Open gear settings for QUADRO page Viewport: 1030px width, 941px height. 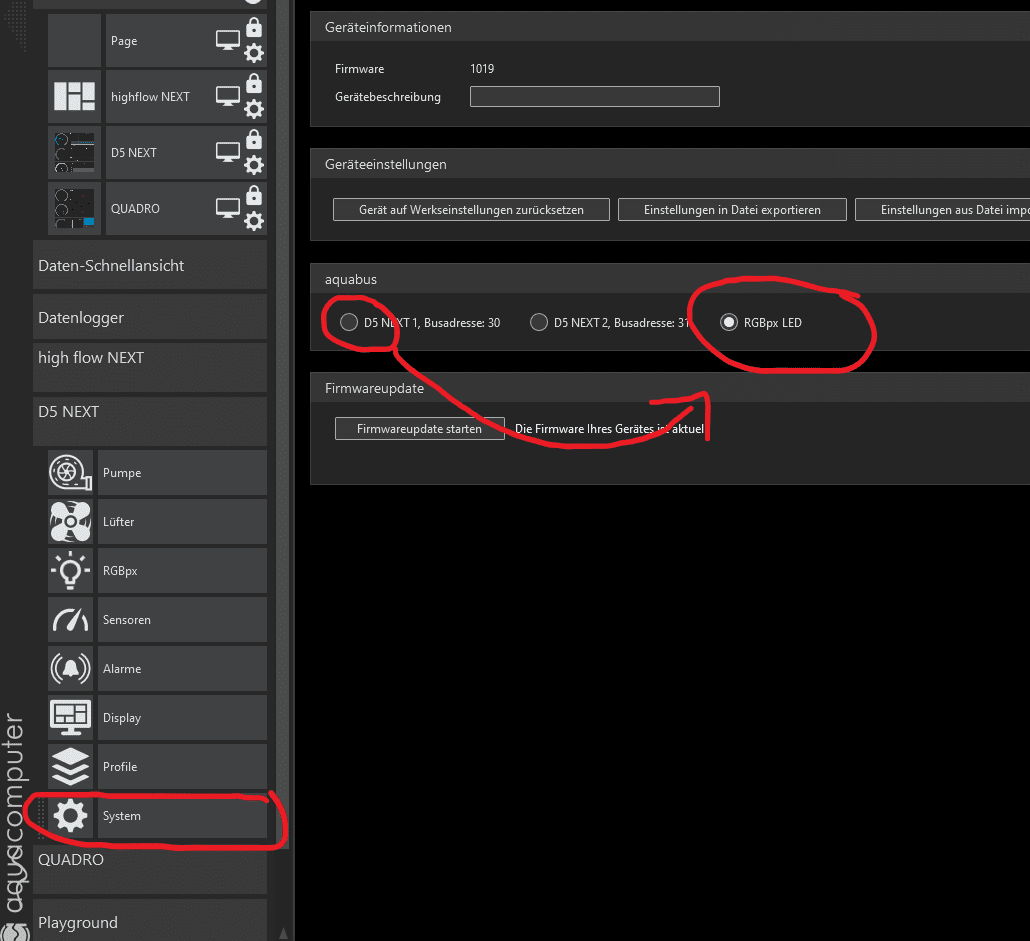(254, 221)
